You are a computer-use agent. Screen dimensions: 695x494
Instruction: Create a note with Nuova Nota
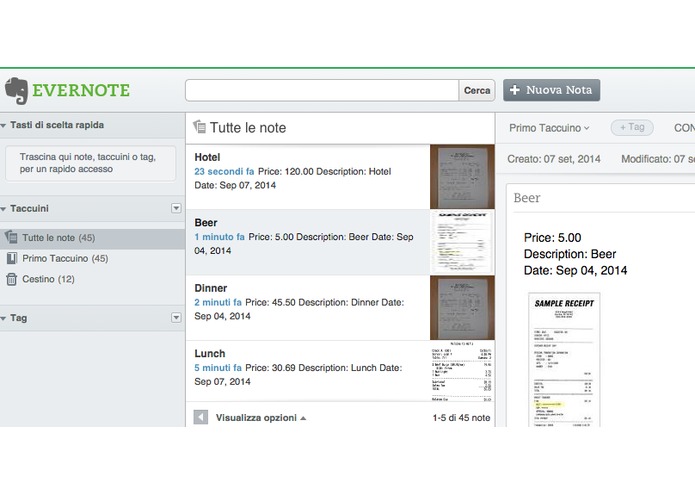click(551, 90)
